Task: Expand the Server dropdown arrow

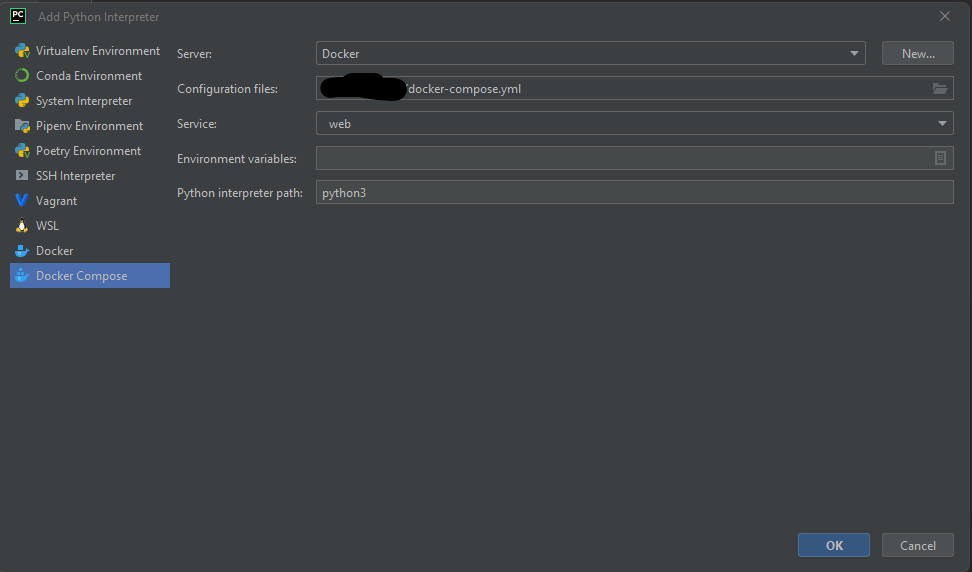Action: pyautogui.click(x=854, y=53)
